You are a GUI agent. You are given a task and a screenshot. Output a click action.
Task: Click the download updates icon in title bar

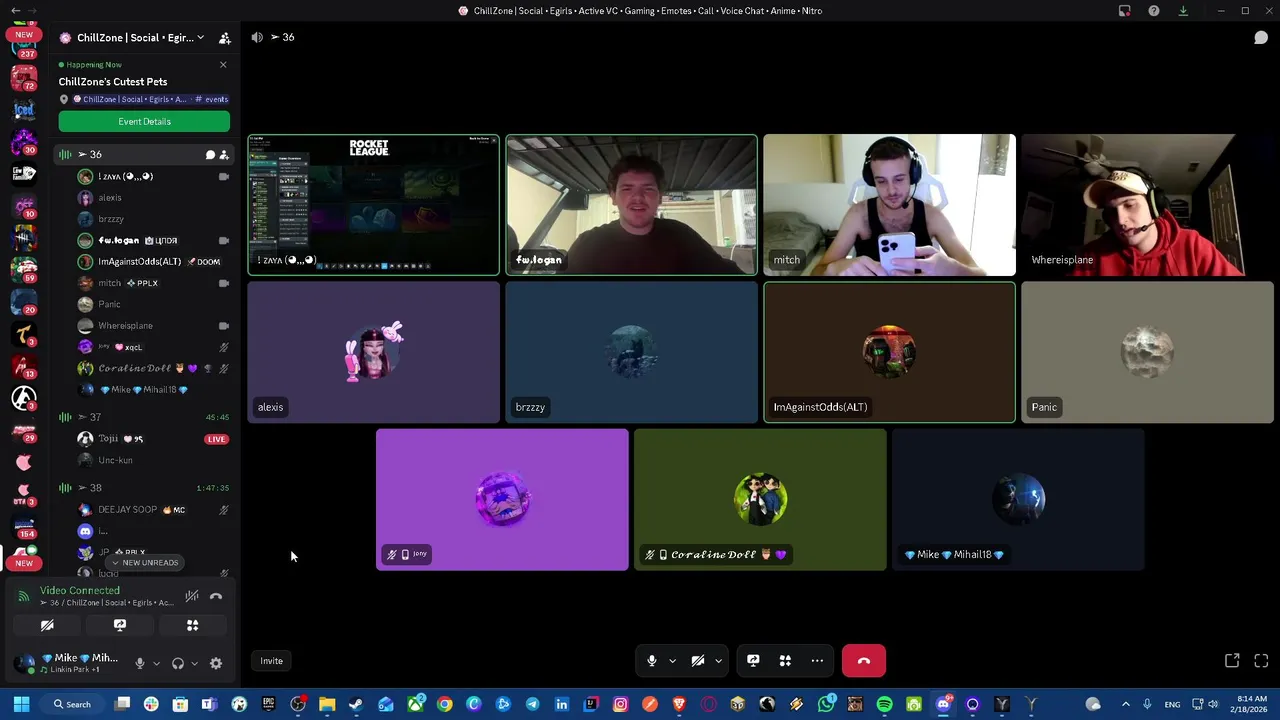[1183, 11]
